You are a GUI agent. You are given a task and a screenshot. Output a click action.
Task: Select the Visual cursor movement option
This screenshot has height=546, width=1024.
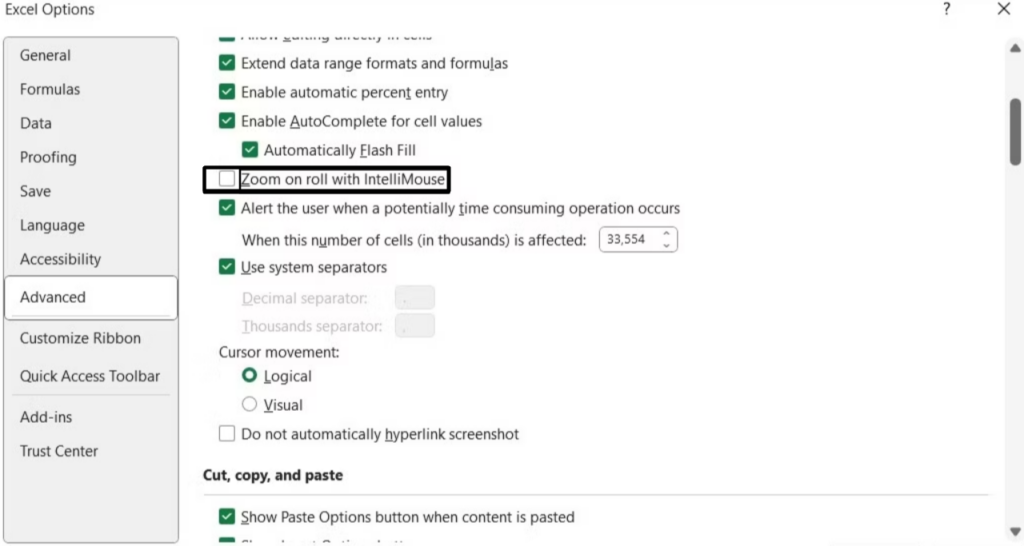[x=250, y=405]
